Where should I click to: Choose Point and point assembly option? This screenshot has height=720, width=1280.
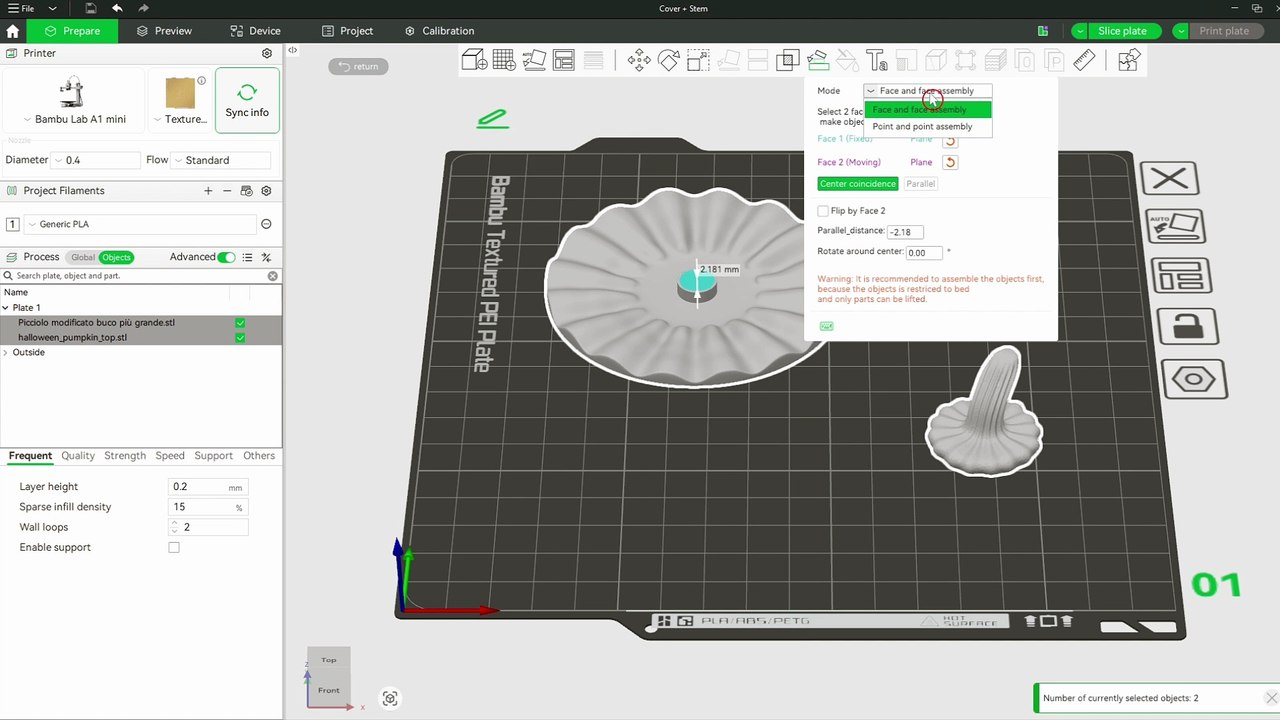point(922,127)
